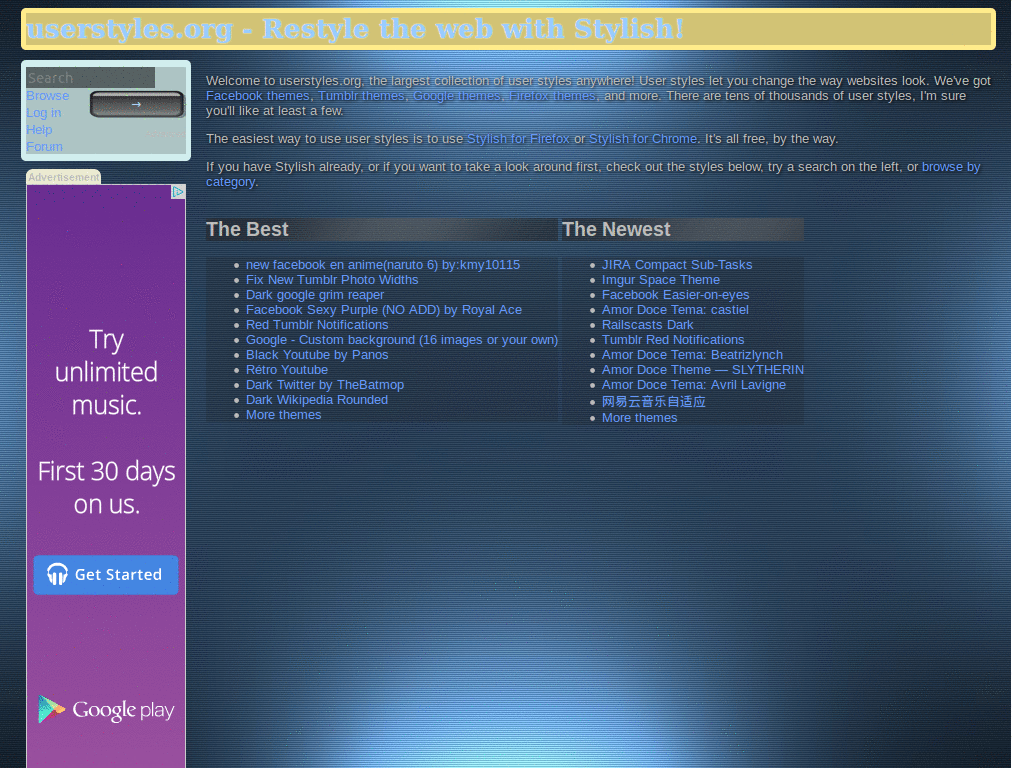This screenshot has height=768, width=1024.
Task: Open the Facebook themes link
Action: 257,96
